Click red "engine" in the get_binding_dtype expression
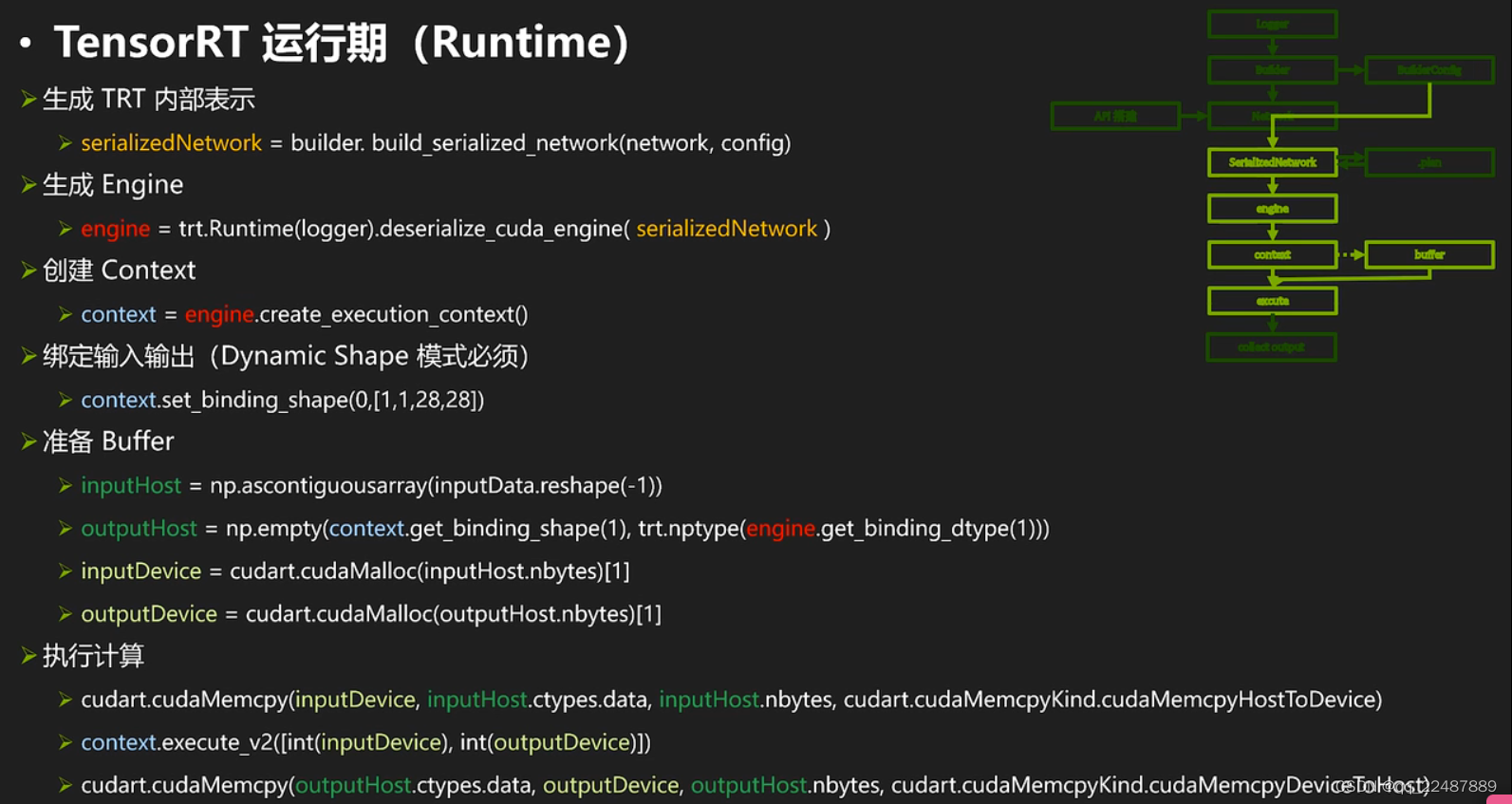This screenshot has width=1512, height=804. (x=780, y=529)
